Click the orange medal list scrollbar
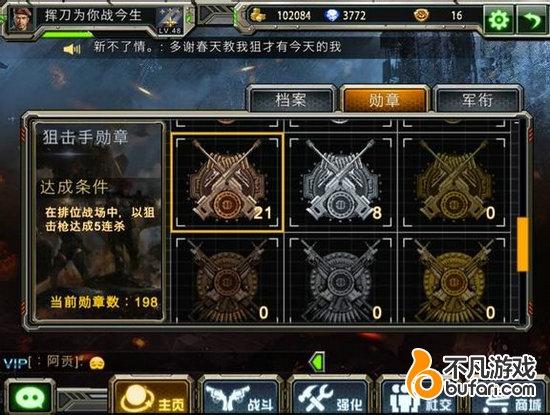The width and height of the screenshot is (550, 415). 522,244
